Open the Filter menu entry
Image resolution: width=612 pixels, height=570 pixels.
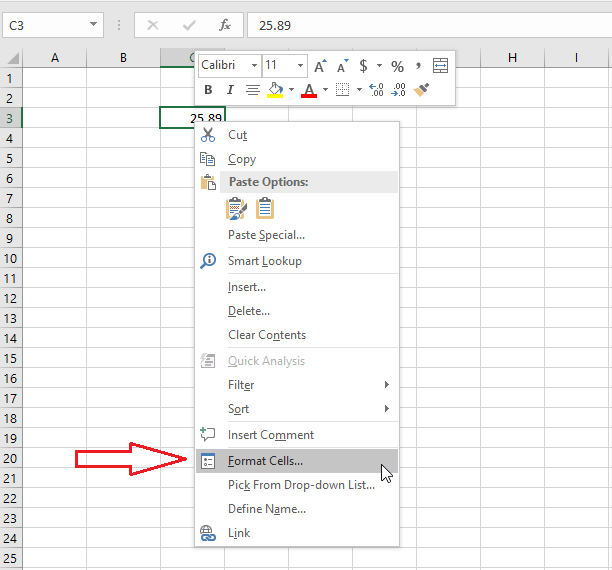click(x=297, y=385)
